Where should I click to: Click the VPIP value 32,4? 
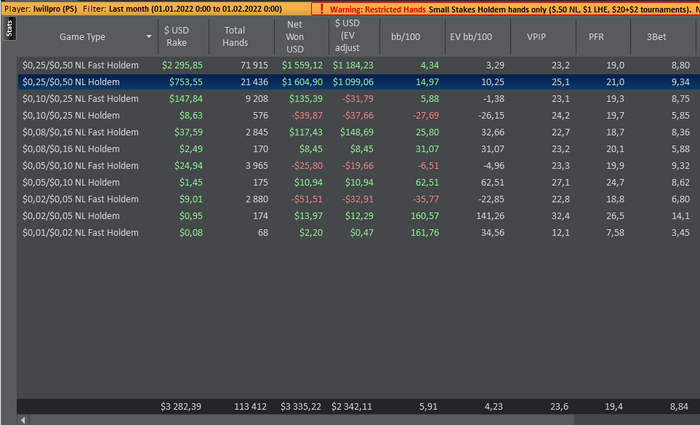tap(561, 216)
